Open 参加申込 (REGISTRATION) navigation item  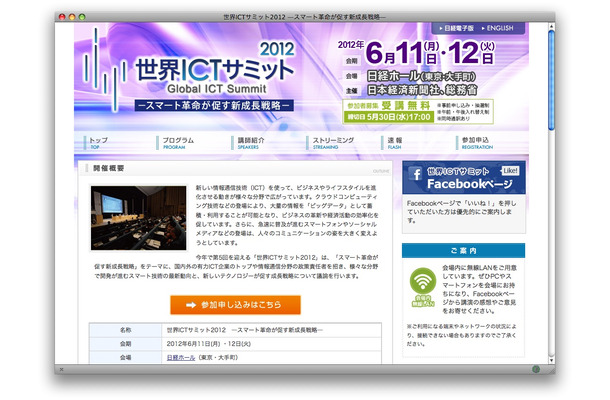click(477, 143)
